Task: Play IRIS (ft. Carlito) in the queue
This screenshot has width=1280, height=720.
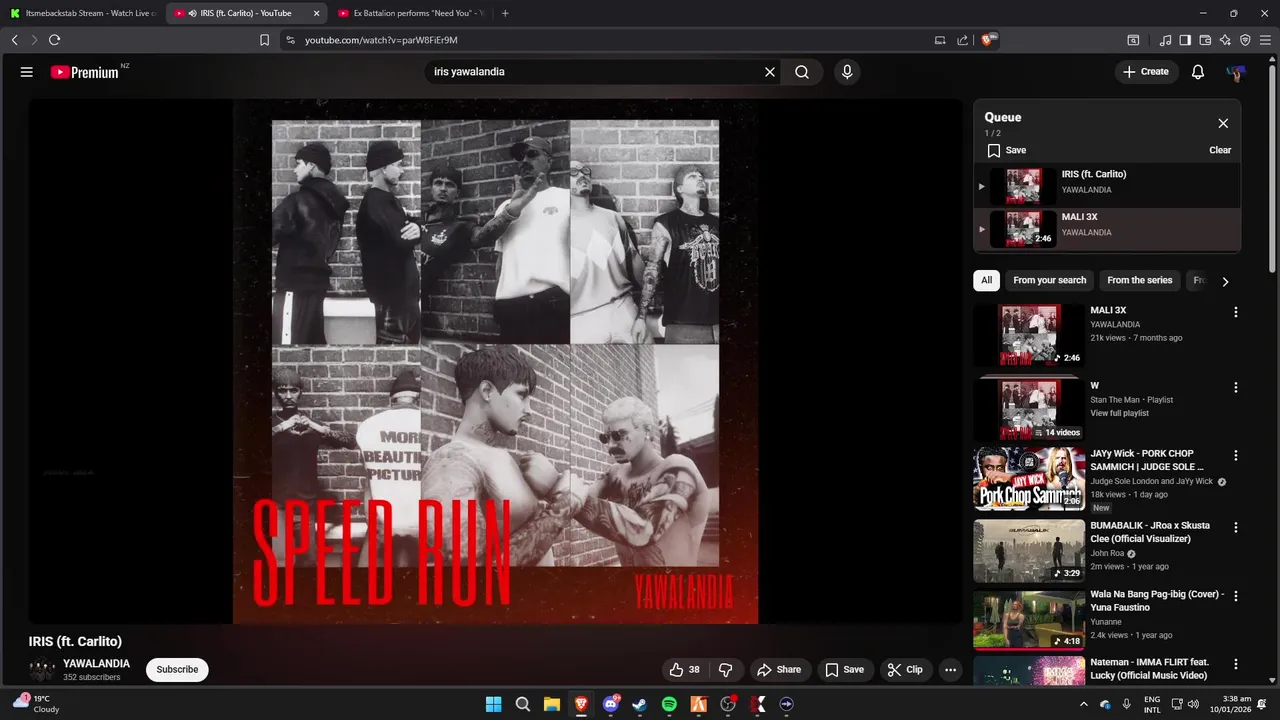Action: pyautogui.click(x=1107, y=186)
